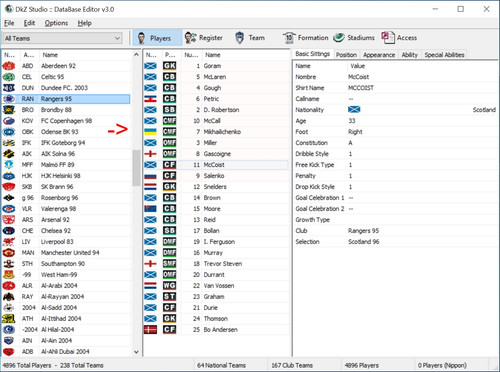Open the Access section

point(399,38)
